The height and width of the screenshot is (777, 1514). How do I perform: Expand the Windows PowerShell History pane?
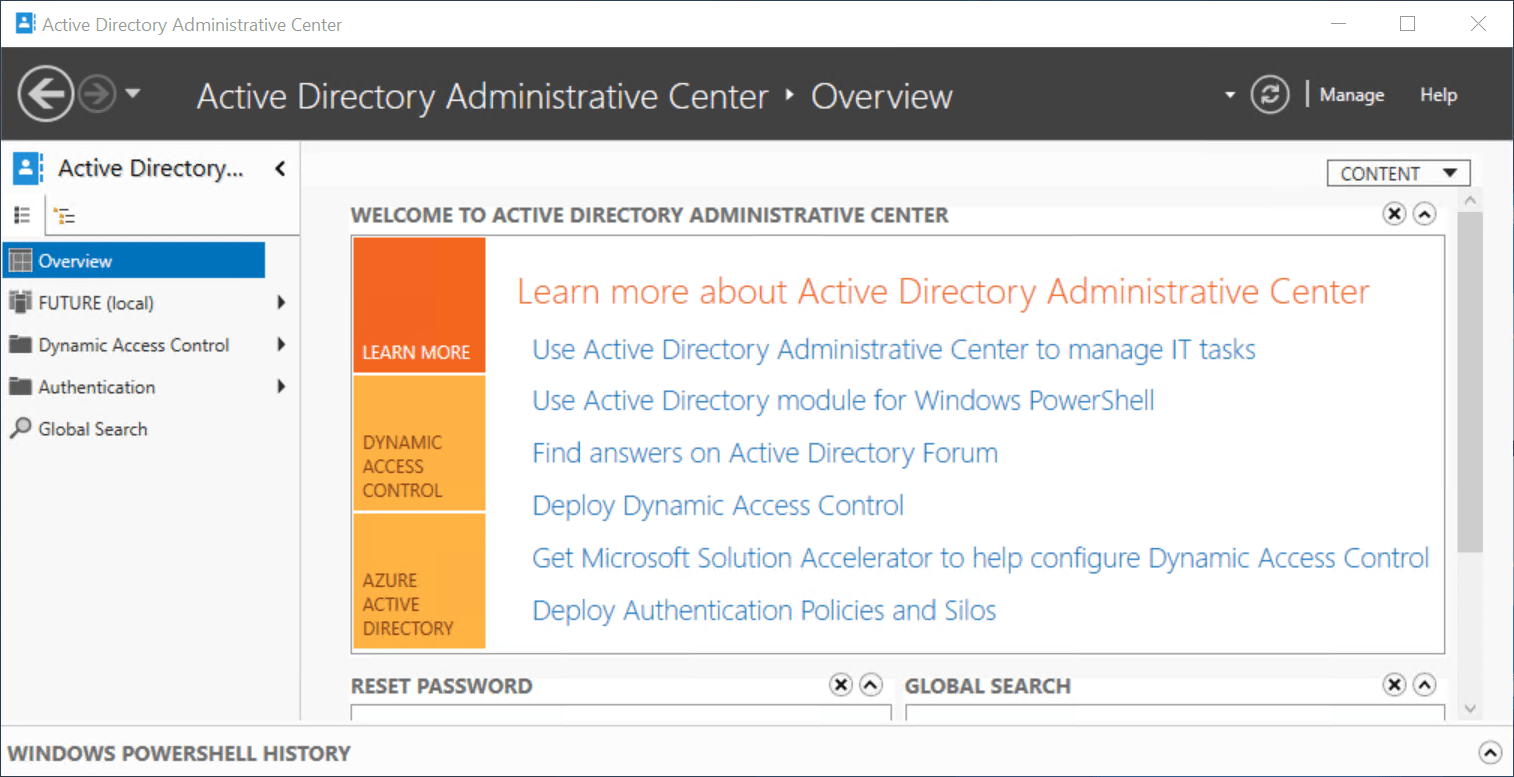pos(1489,753)
